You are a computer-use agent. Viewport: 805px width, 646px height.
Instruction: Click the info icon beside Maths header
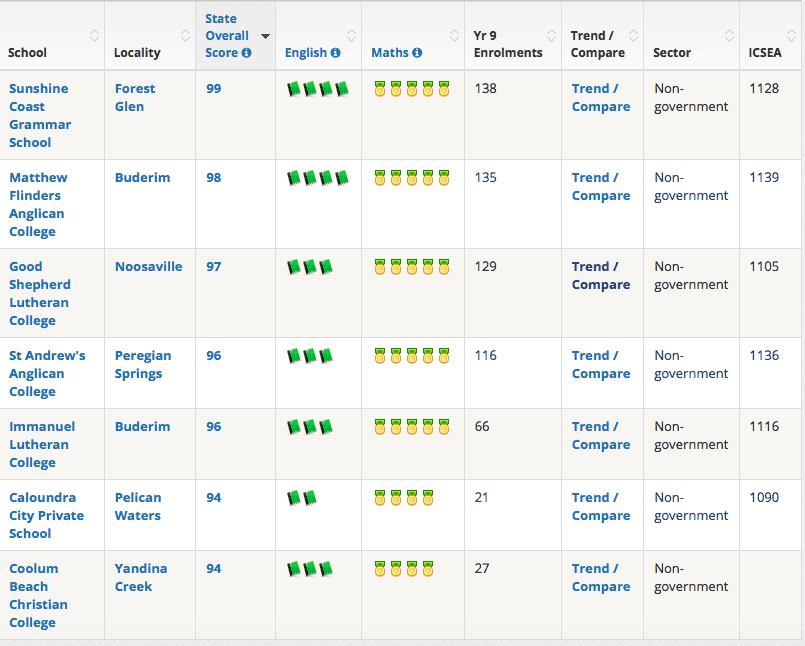[416, 53]
